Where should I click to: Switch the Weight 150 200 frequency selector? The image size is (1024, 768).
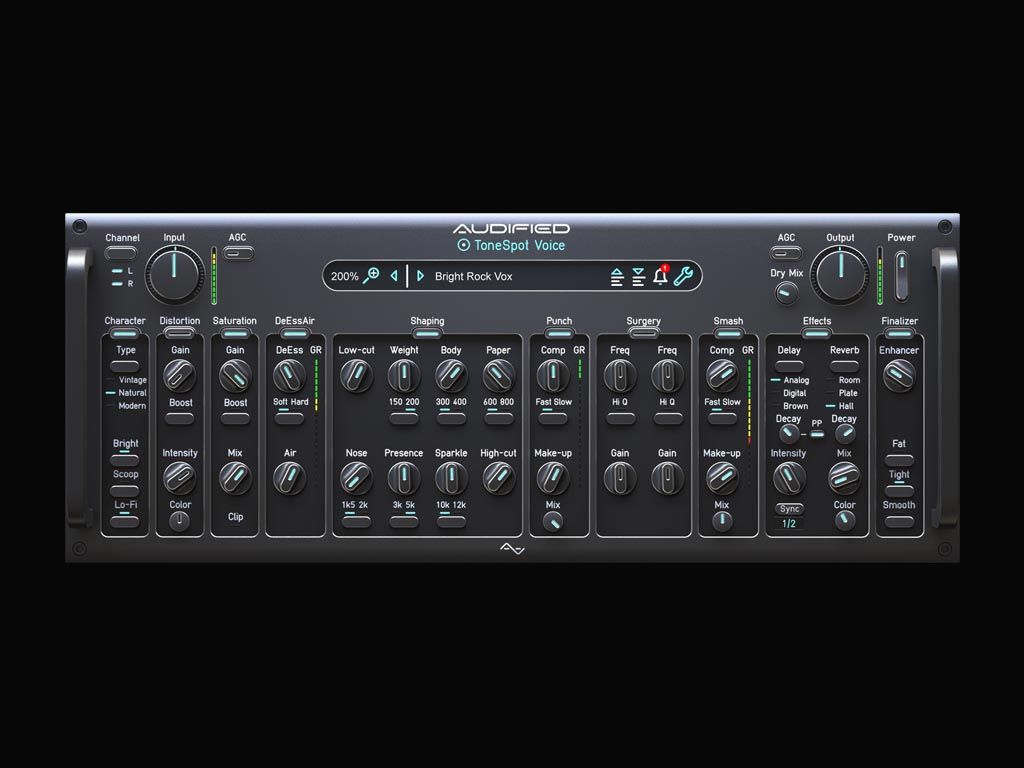pyautogui.click(x=404, y=419)
